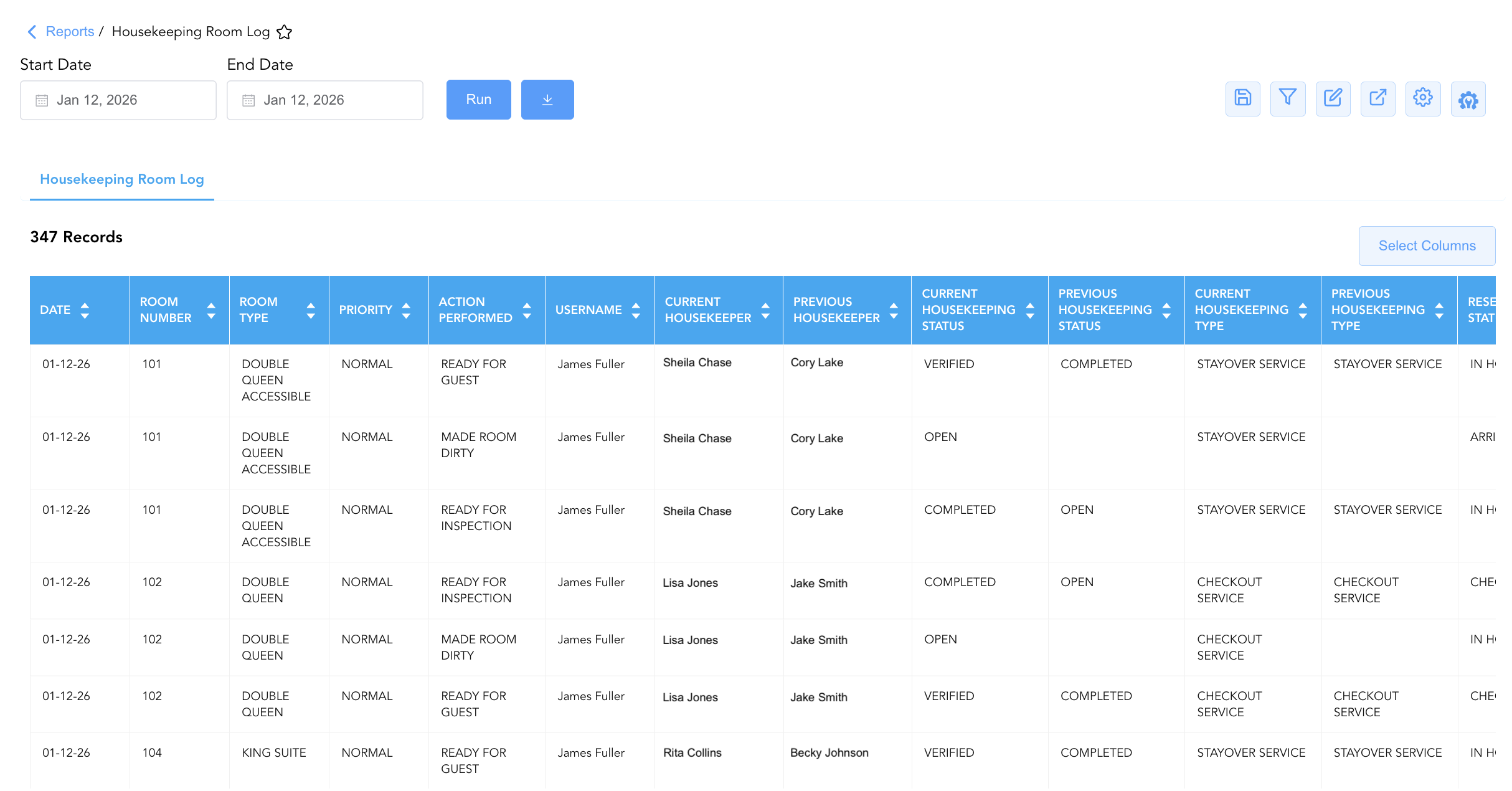The height and width of the screenshot is (791, 1512).
Task: Sort by Current Housekeeping Status arrows
Action: coord(1030,310)
